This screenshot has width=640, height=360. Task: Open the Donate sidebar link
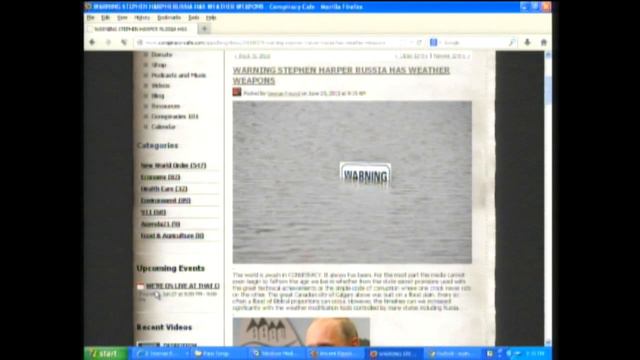tap(162, 55)
